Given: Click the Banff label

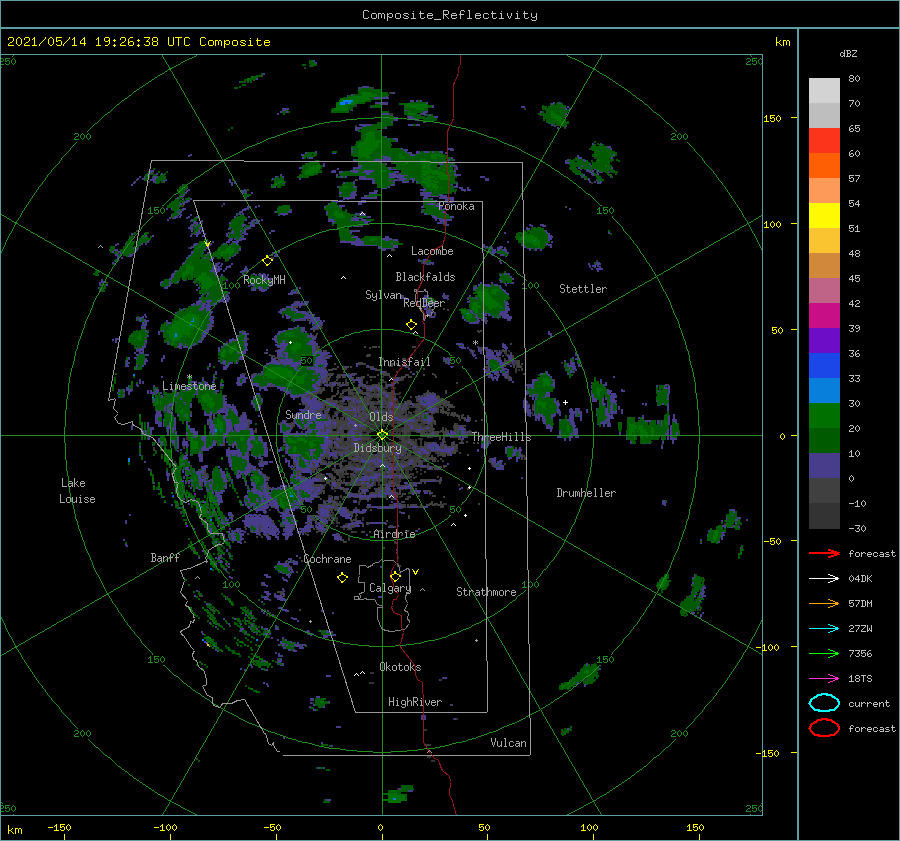Looking at the screenshot, I should [165, 557].
